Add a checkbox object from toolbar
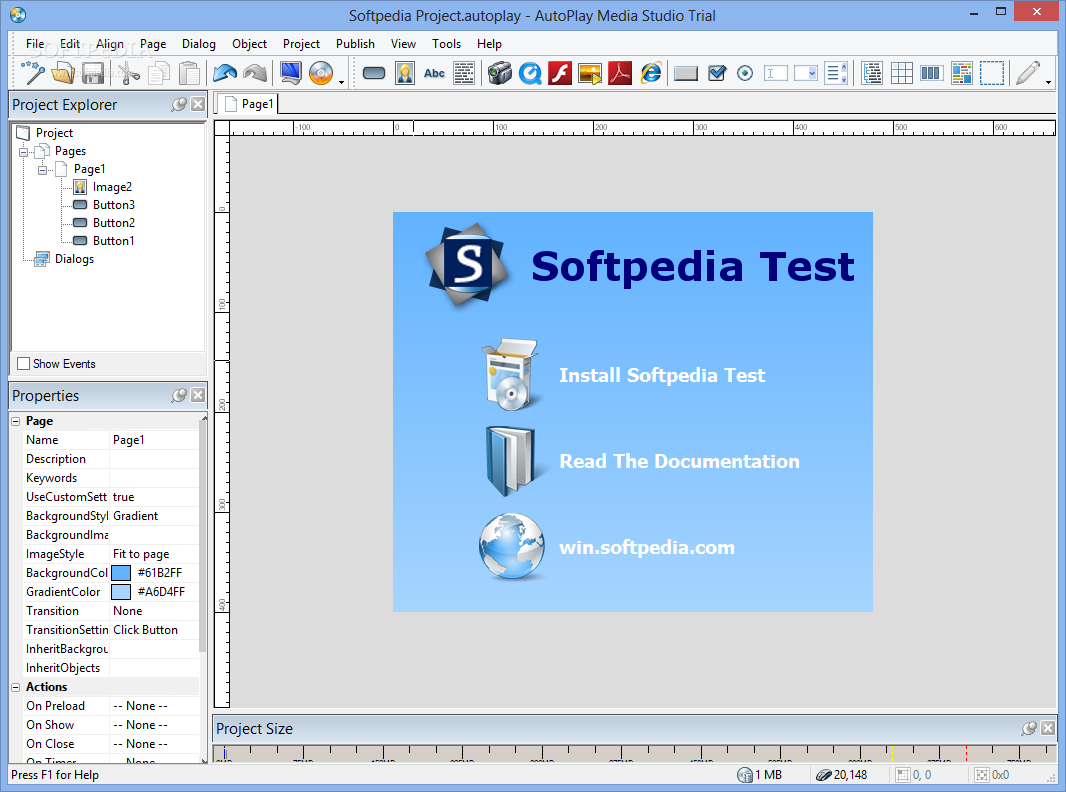The image size is (1066, 792). [x=717, y=73]
